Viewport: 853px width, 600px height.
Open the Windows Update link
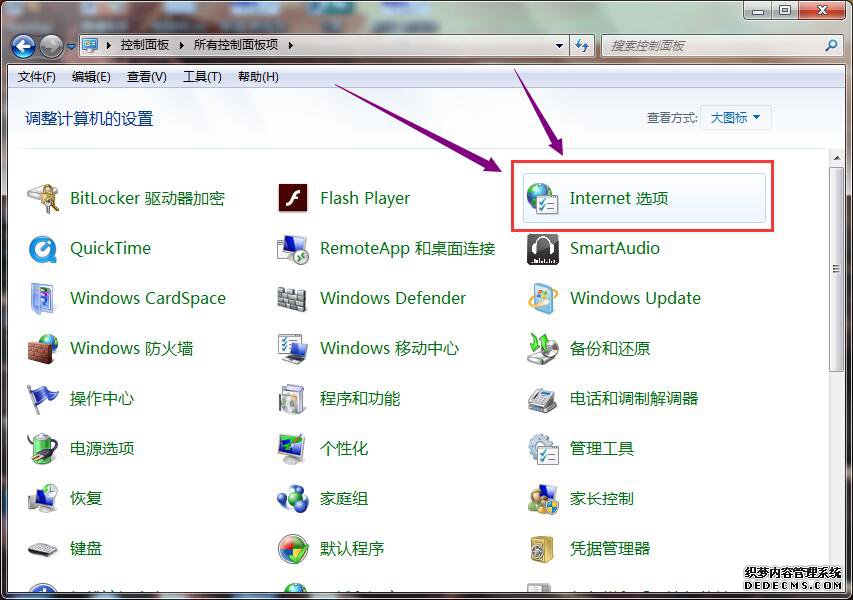tap(635, 299)
